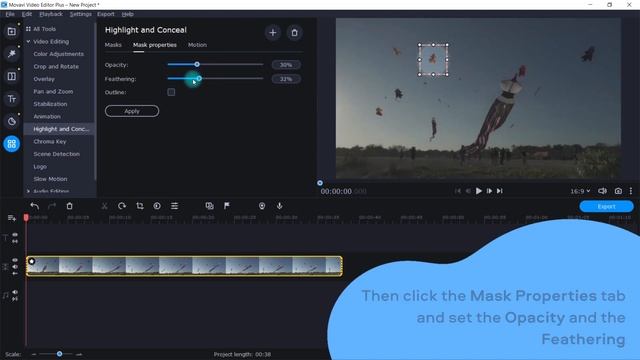
Task: Select Crop and Rotate tool
Action: [x=56, y=67]
